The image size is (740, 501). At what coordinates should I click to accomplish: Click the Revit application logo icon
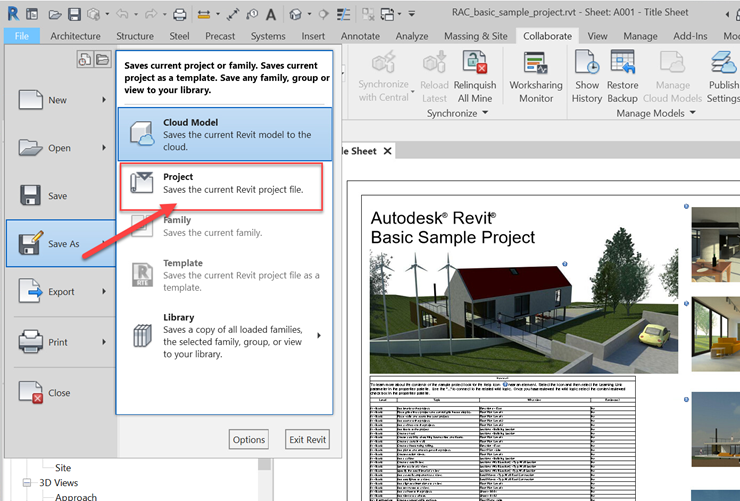(14, 14)
